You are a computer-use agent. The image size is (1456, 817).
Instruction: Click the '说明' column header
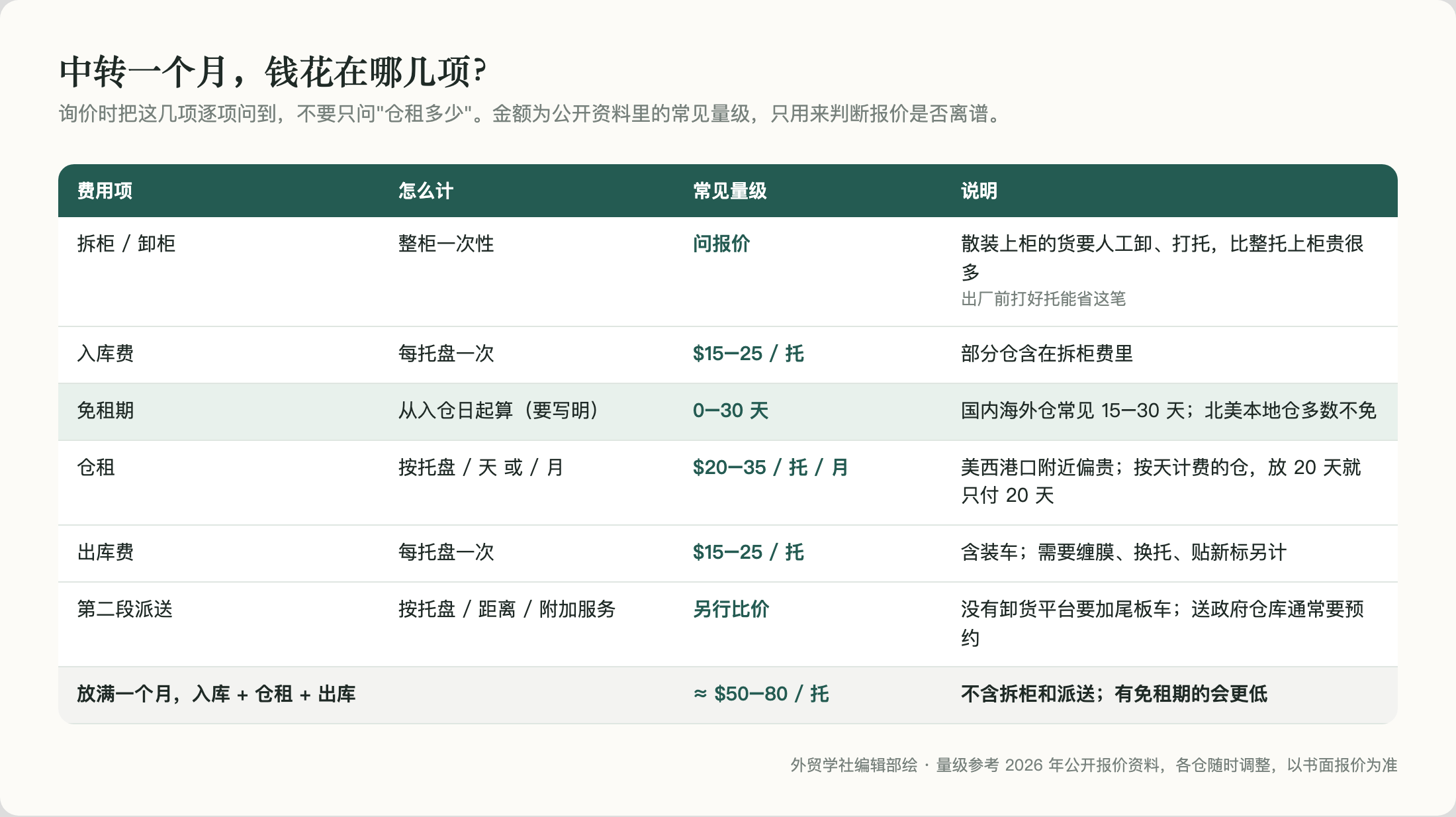[979, 191]
